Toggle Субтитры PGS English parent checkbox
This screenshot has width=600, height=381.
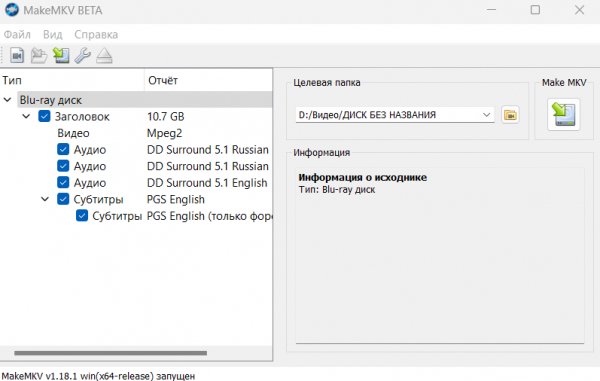[63, 199]
